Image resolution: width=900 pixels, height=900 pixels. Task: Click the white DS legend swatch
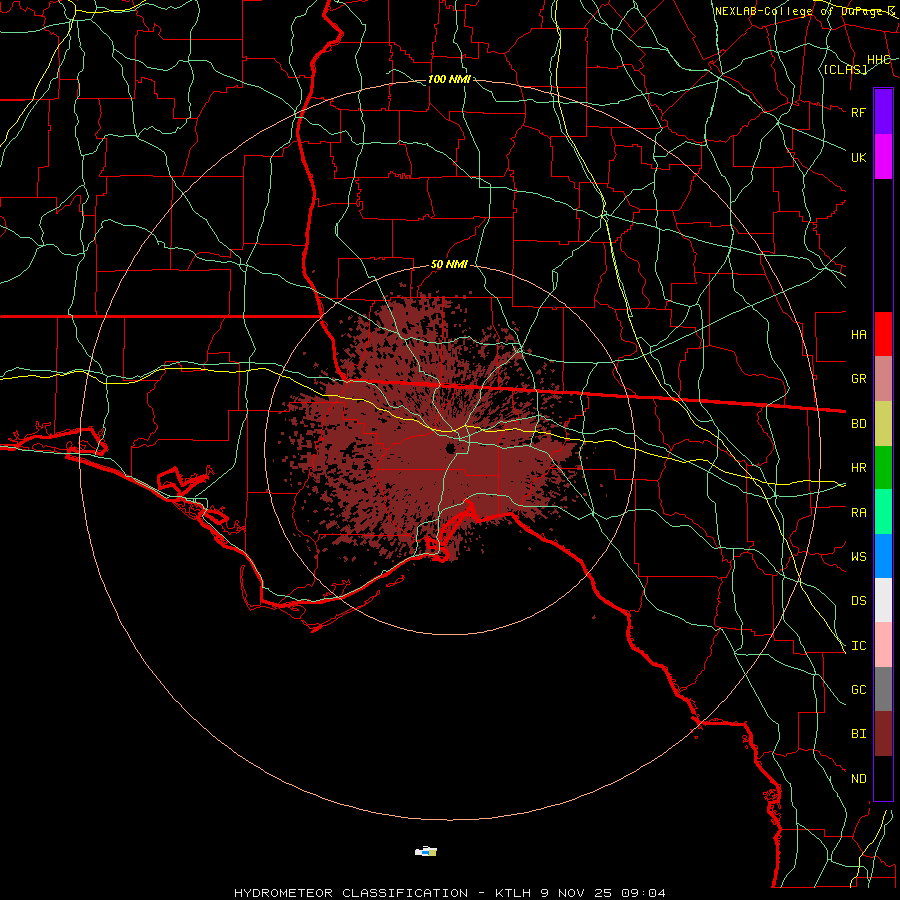point(883,600)
